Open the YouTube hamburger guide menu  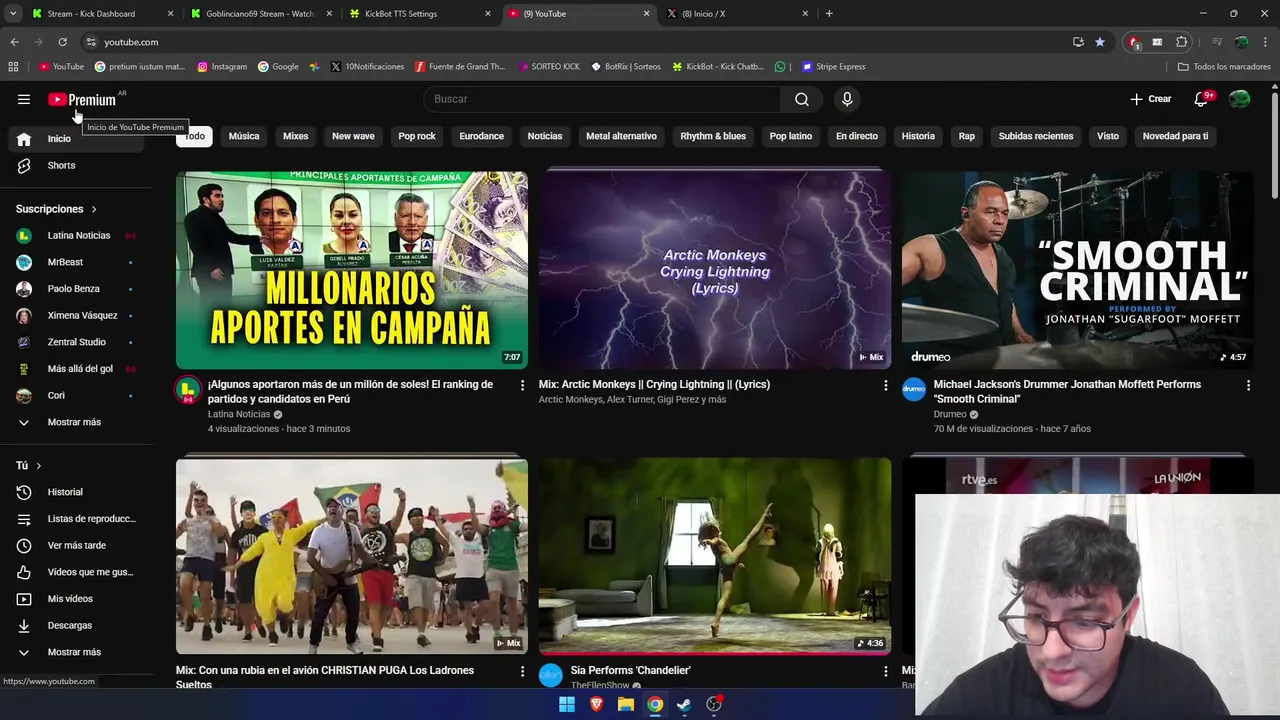coord(24,99)
